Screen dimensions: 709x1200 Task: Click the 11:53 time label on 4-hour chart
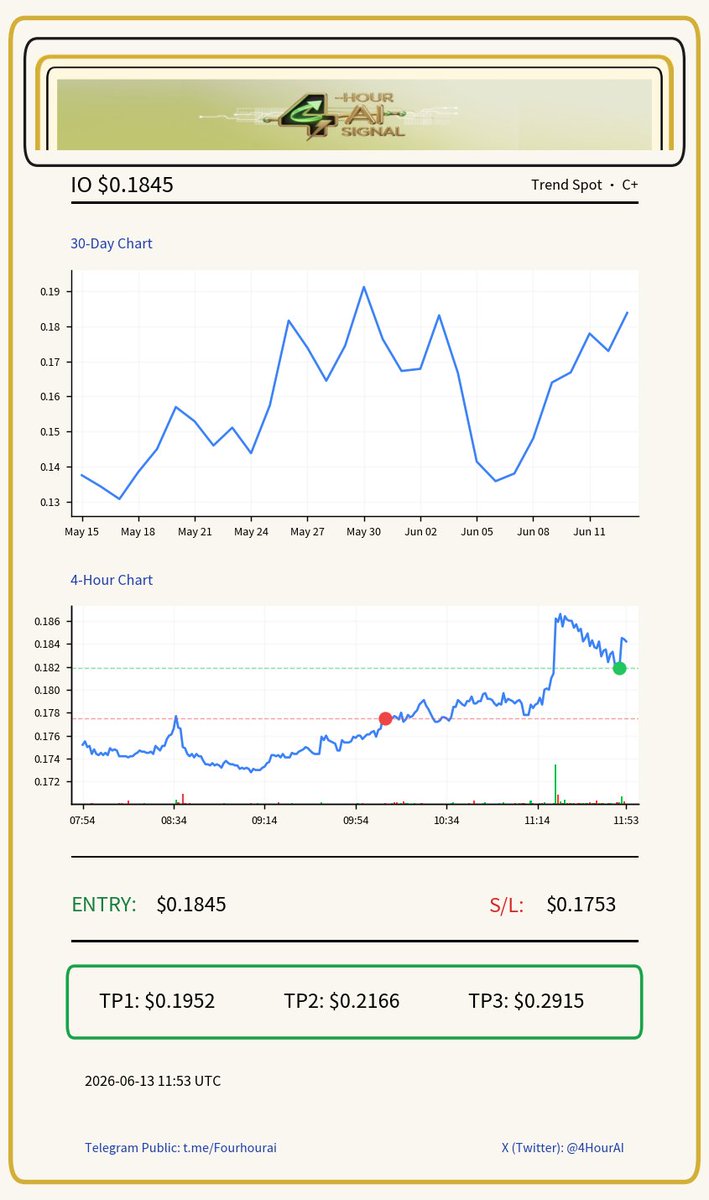click(626, 820)
